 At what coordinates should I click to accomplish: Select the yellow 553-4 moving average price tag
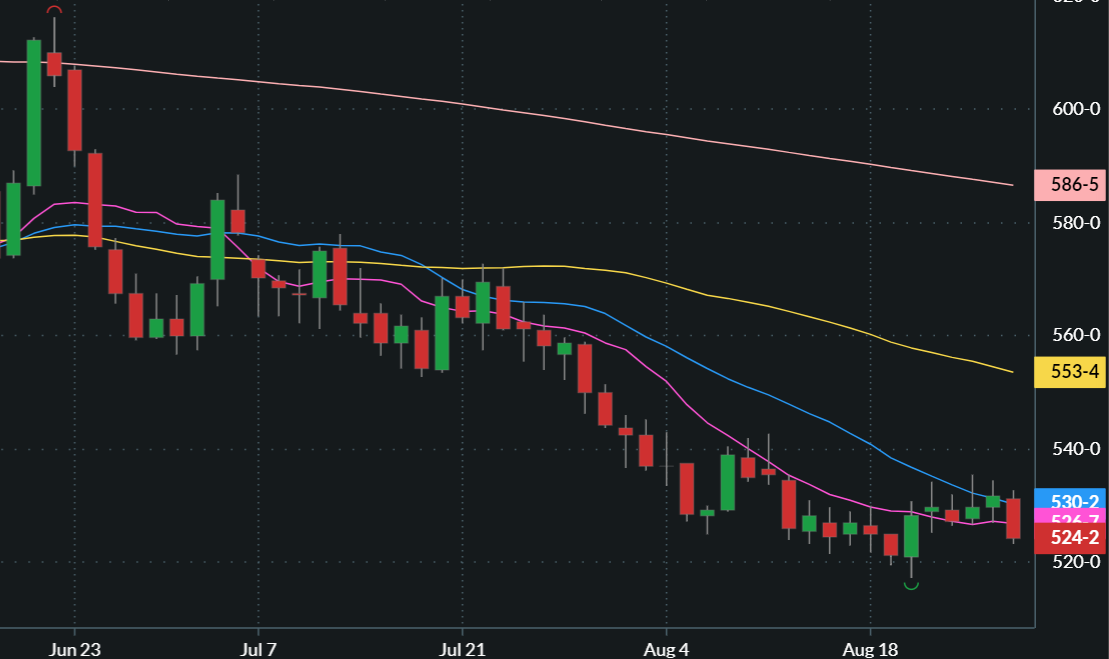1069,372
